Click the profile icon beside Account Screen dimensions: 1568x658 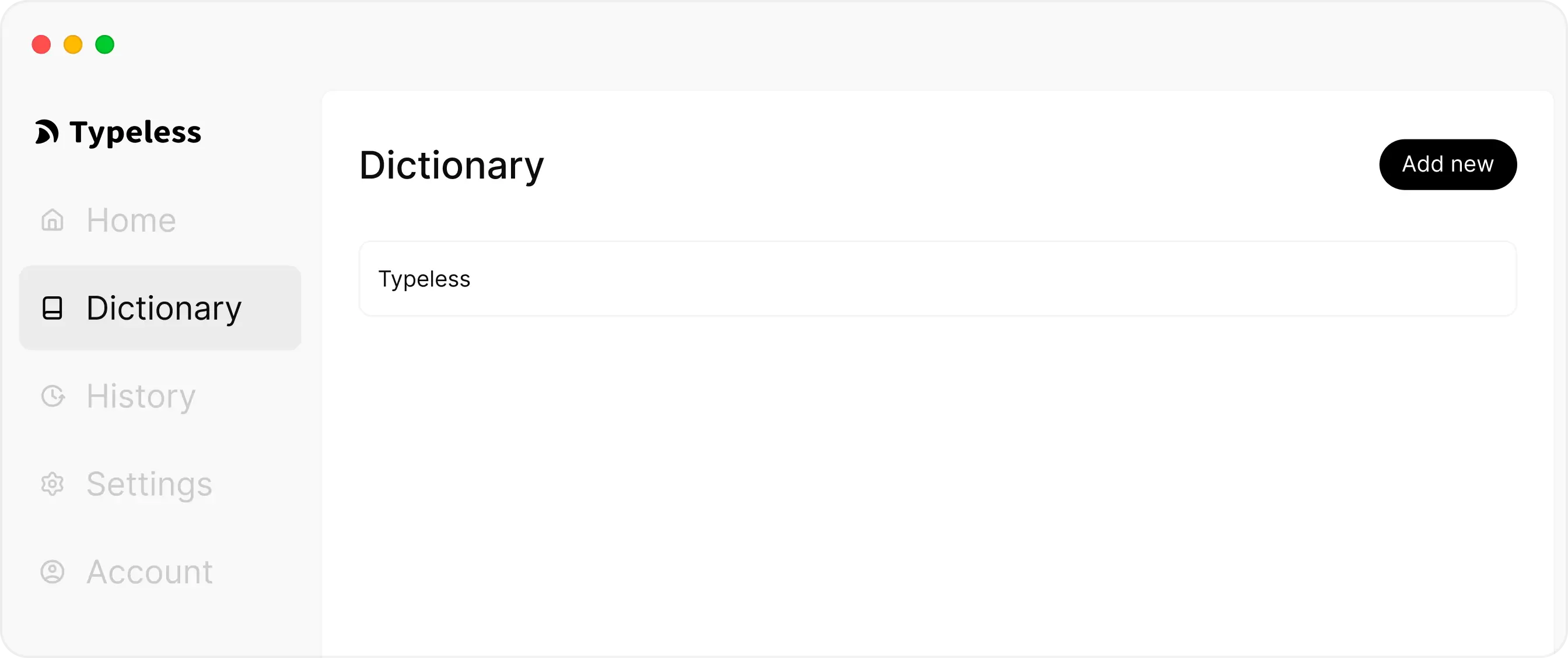[52, 572]
